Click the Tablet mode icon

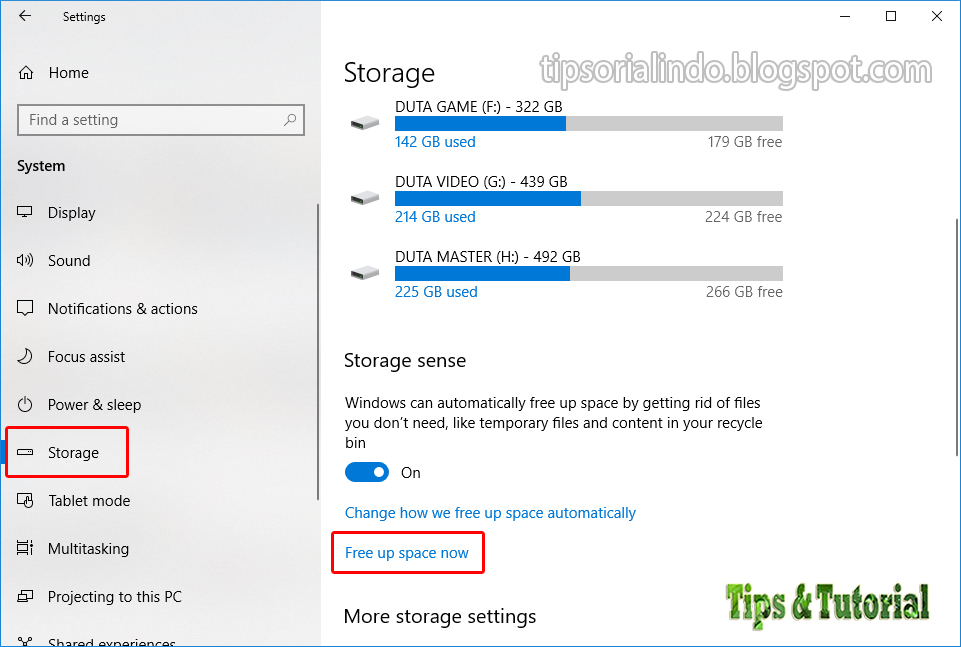click(x=25, y=501)
